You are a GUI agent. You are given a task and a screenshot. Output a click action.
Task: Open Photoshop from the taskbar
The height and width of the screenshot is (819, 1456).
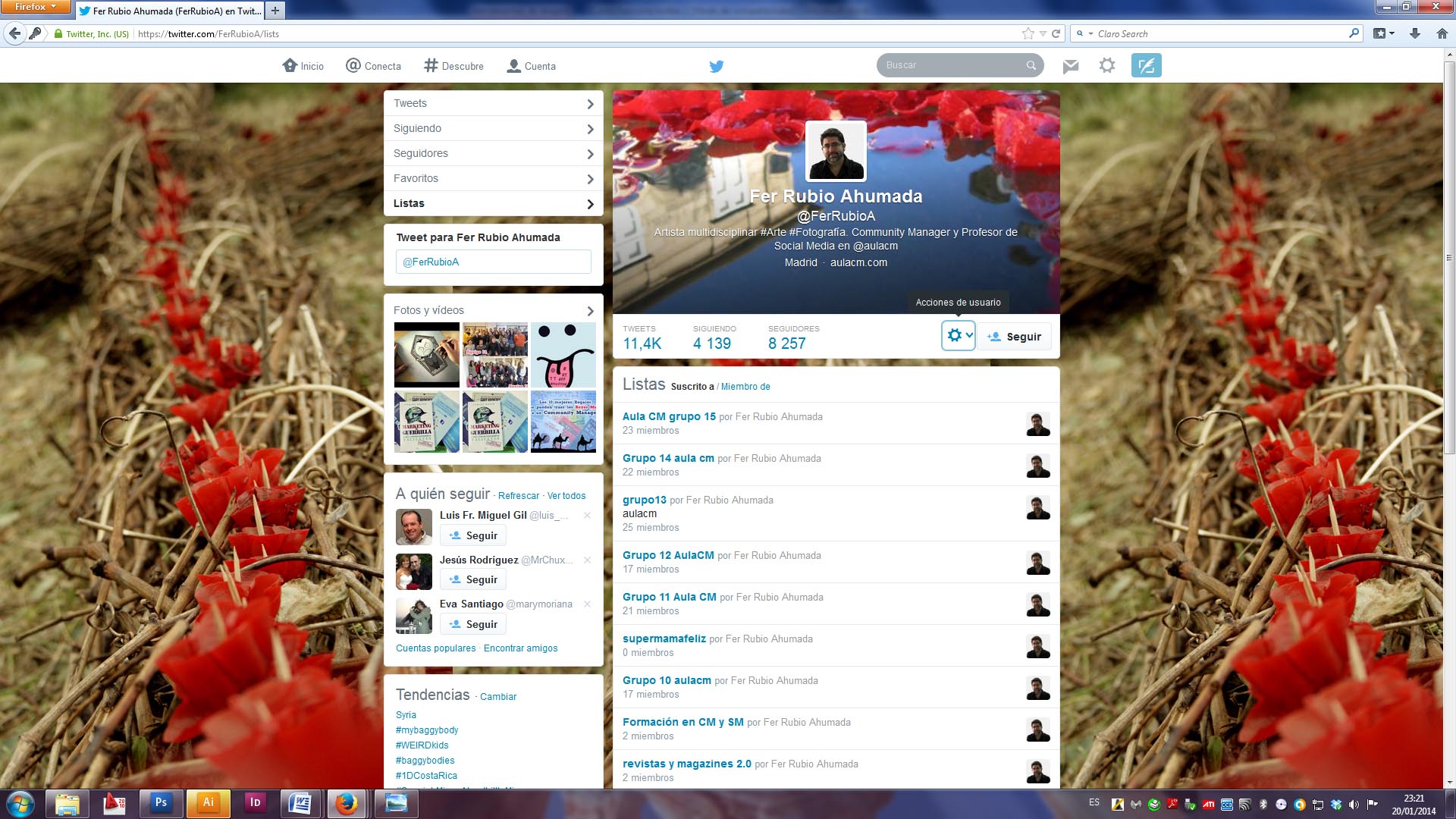pos(161,802)
